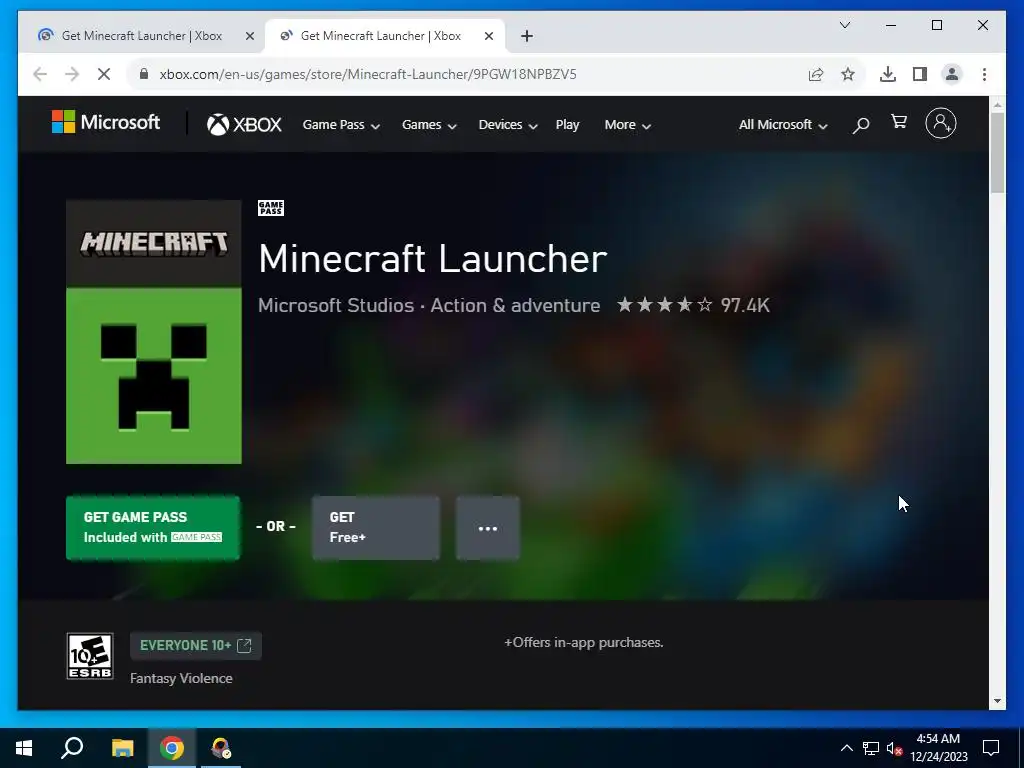Expand the Games menu

tap(429, 125)
